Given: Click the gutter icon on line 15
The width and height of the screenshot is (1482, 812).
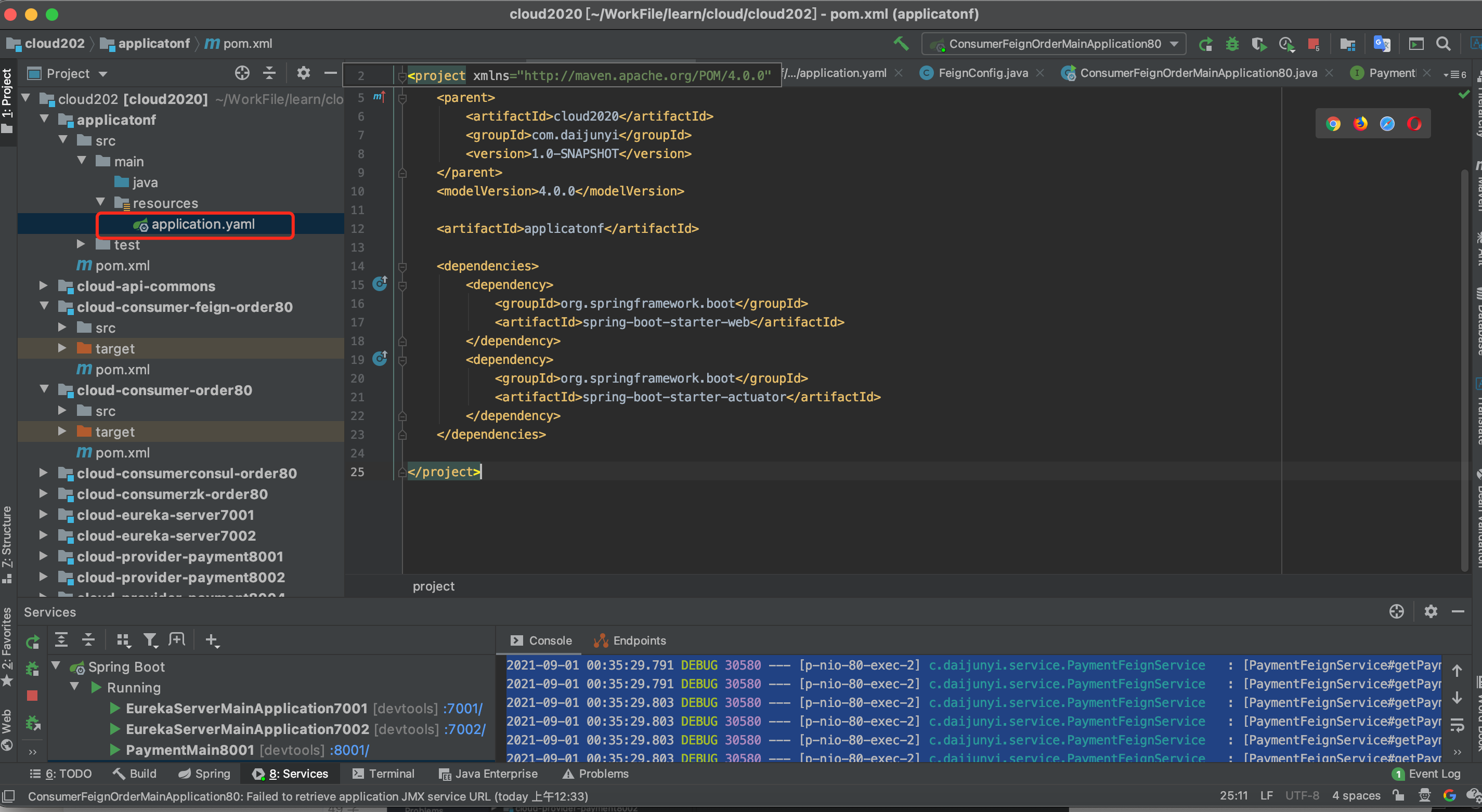Looking at the screenshot, I should (x=380, y=283).
